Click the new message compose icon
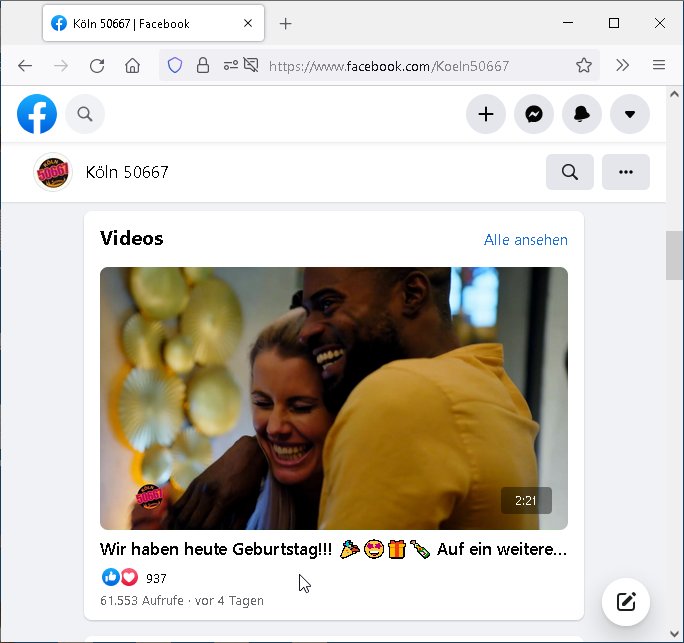 [626, 601]
